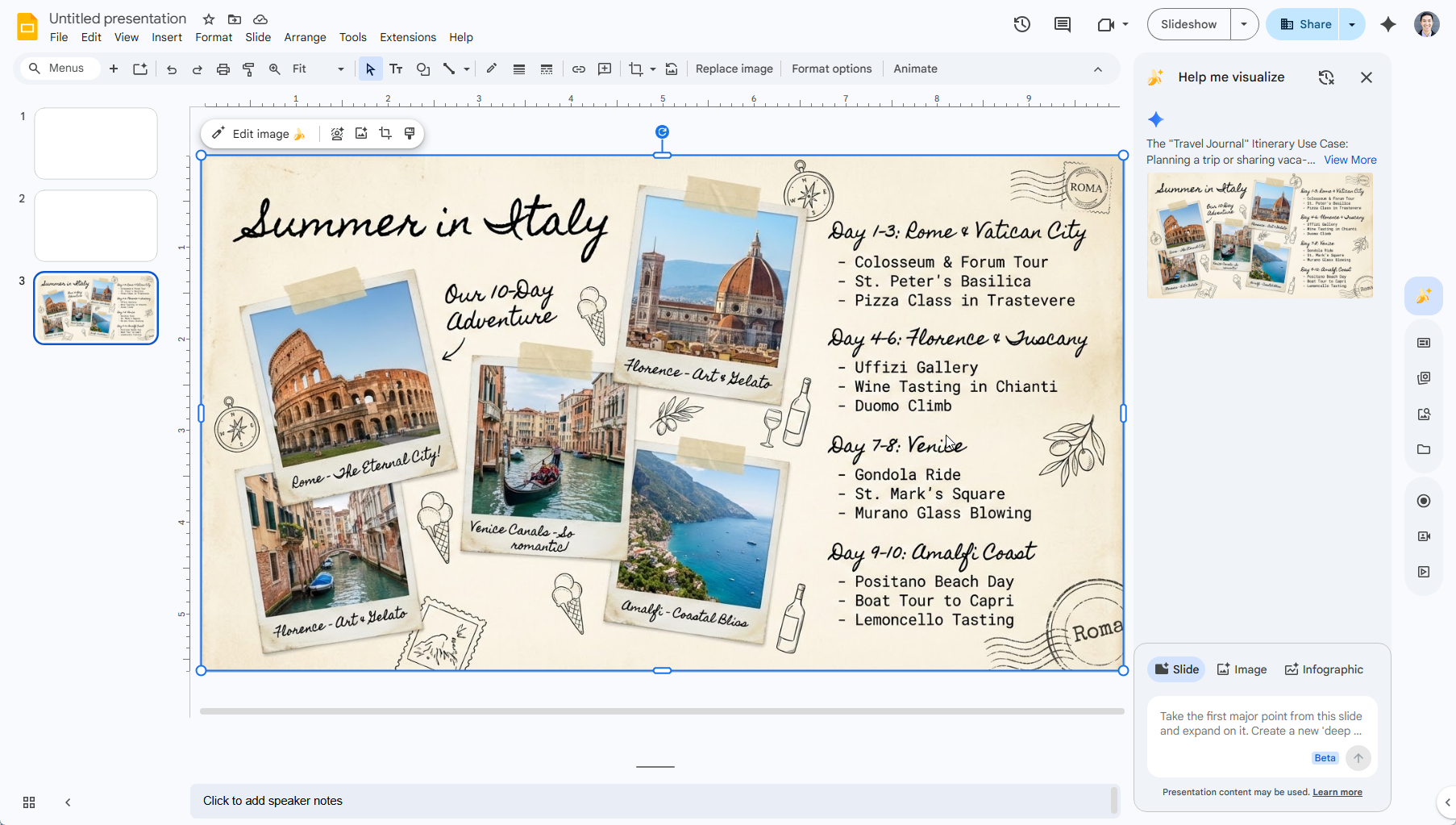Open the shape insertion tool

click(x=422, y=69)
